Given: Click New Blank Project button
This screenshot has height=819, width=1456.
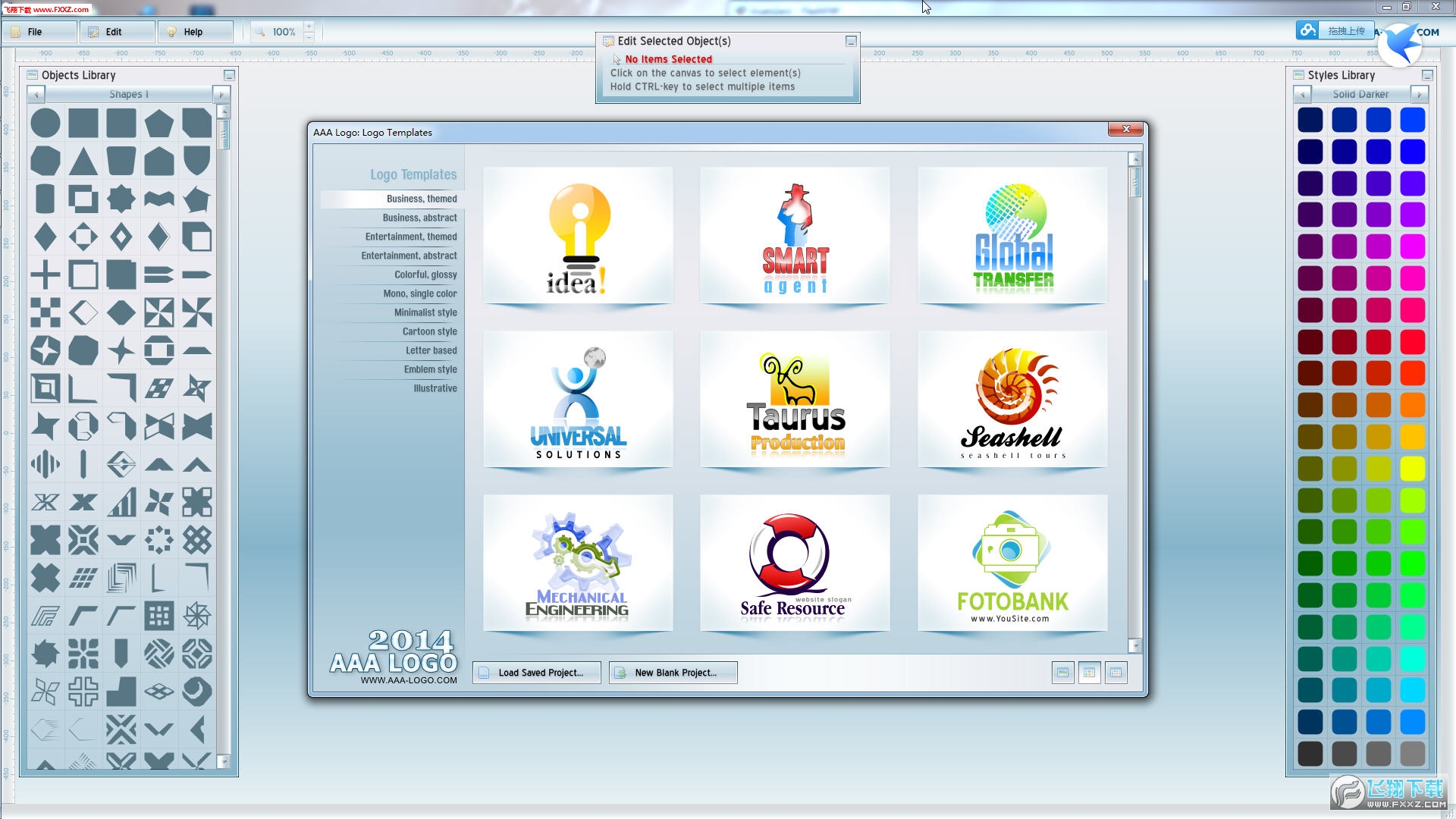Looking at the screenshot, I should (x=673, y=671).
